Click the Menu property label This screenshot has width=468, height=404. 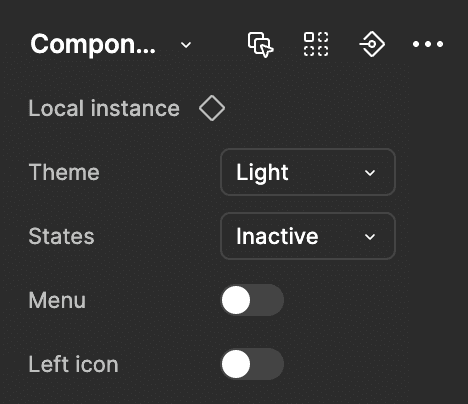[x=57, y=300]
